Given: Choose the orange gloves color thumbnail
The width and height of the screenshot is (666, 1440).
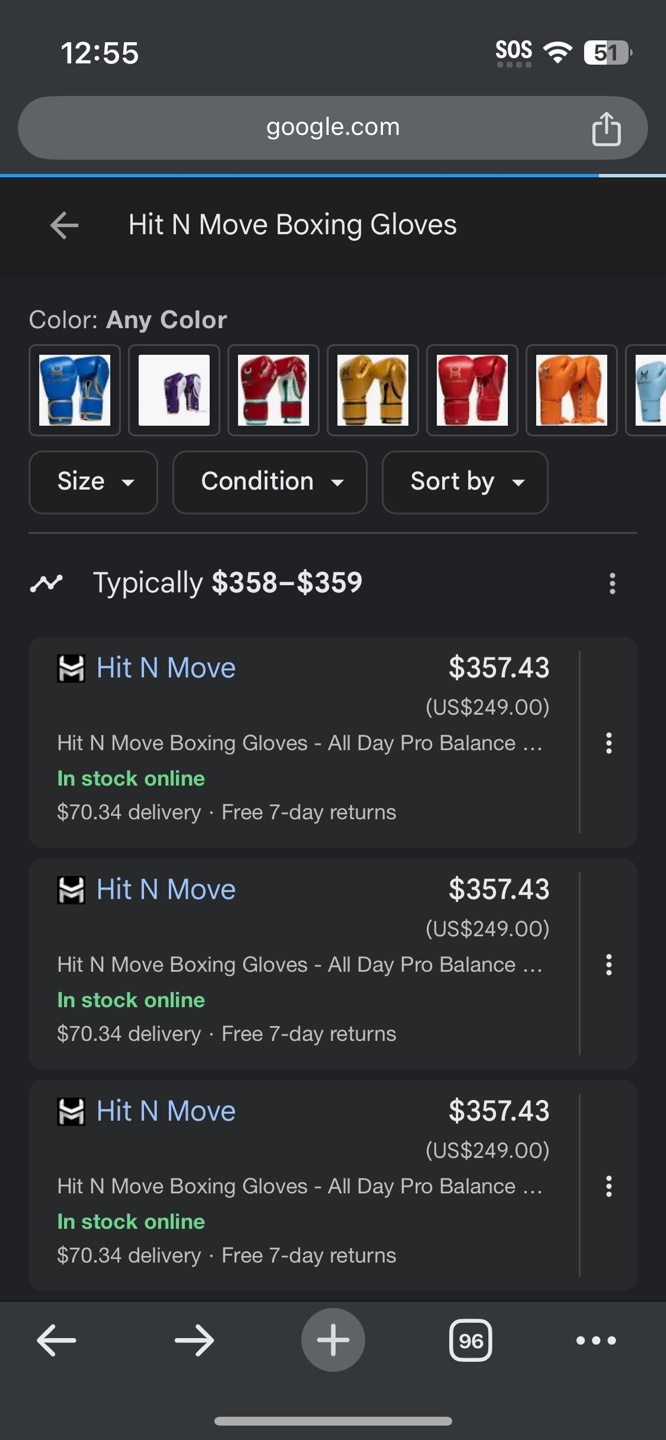Looking at the screenshot, I should (572, 390).
